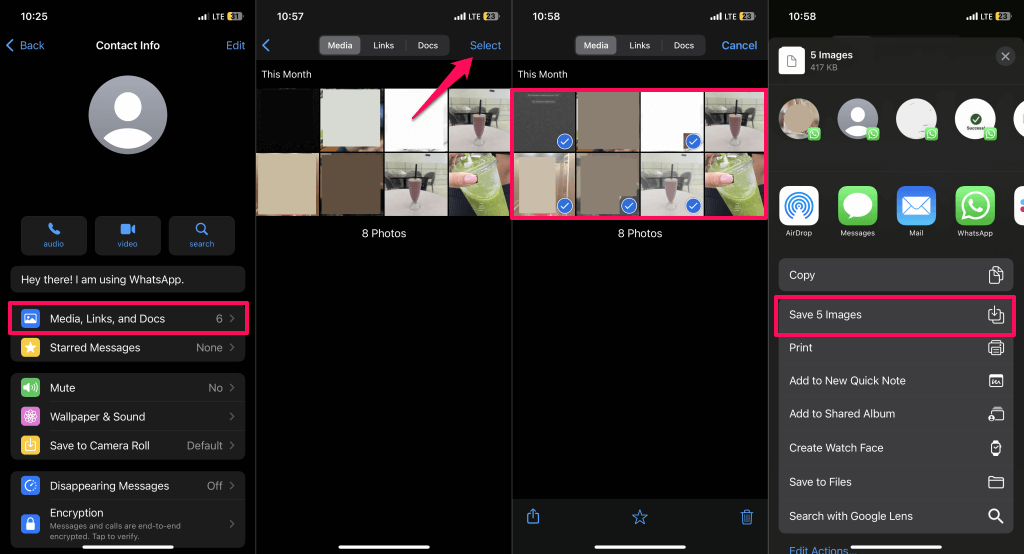1024x554 pixels.
Task: Share via Messages app icon
Action: (857, 206)
